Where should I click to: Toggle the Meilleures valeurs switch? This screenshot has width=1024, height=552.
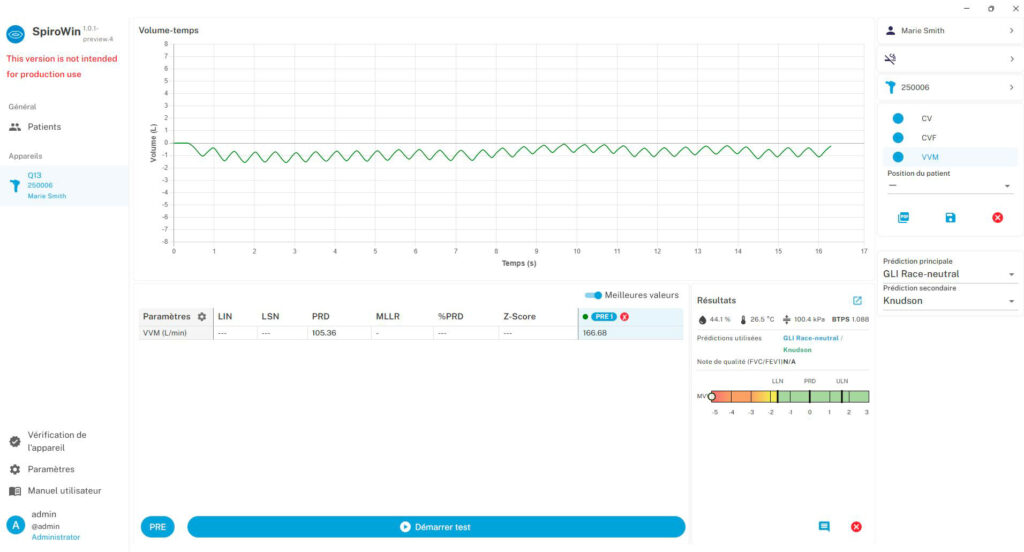pyautogui.click(x=594, y=295)
